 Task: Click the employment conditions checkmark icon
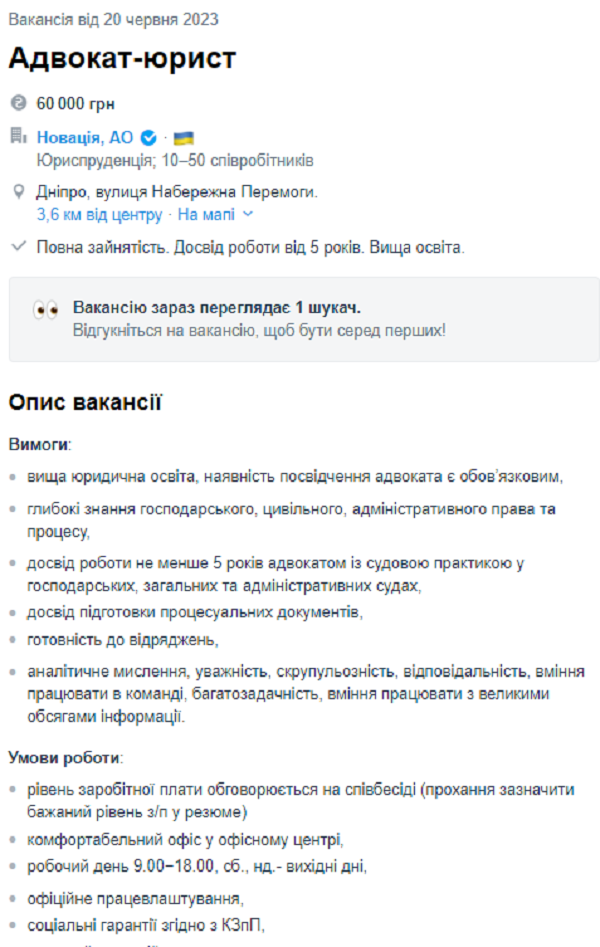(x=18, y=246)
